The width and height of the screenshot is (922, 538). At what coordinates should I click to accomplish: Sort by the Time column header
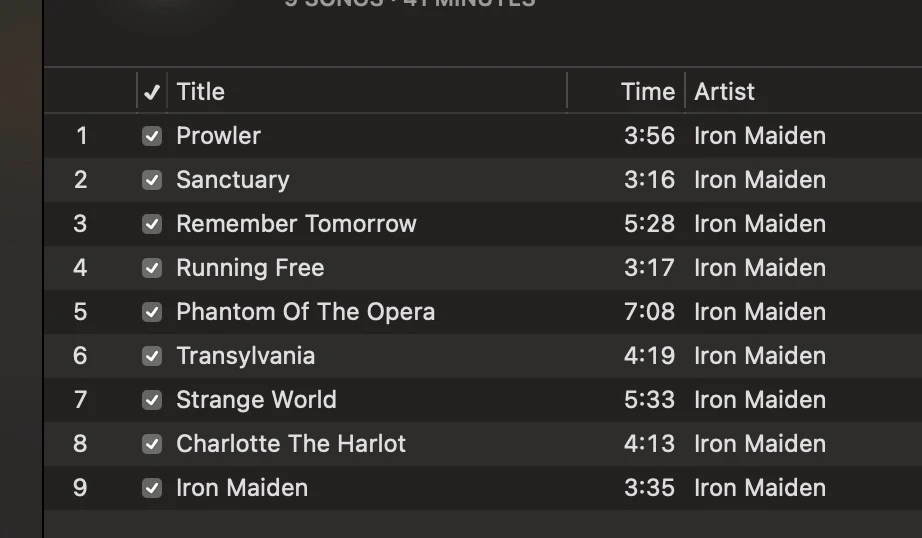[x=648, y=92]
